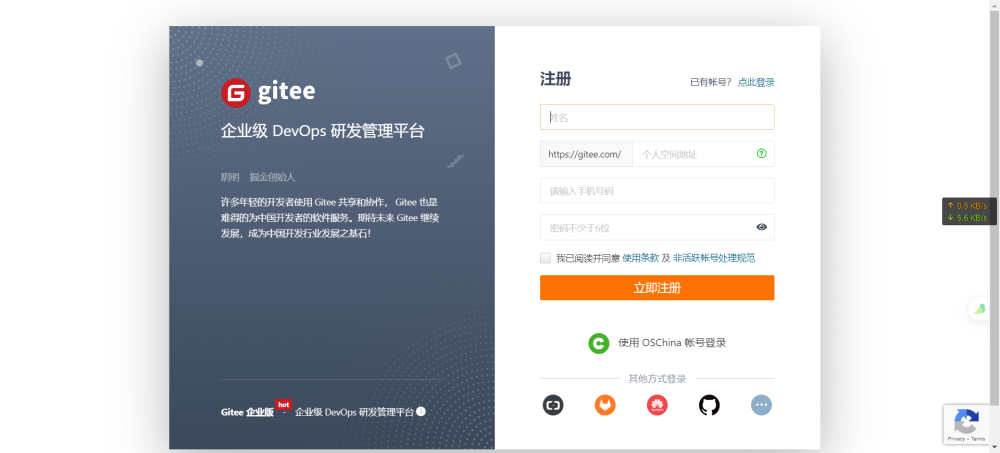Click the green help icon in address field
The width and height of the screenshot is (1000, 453).
(761, 154)
